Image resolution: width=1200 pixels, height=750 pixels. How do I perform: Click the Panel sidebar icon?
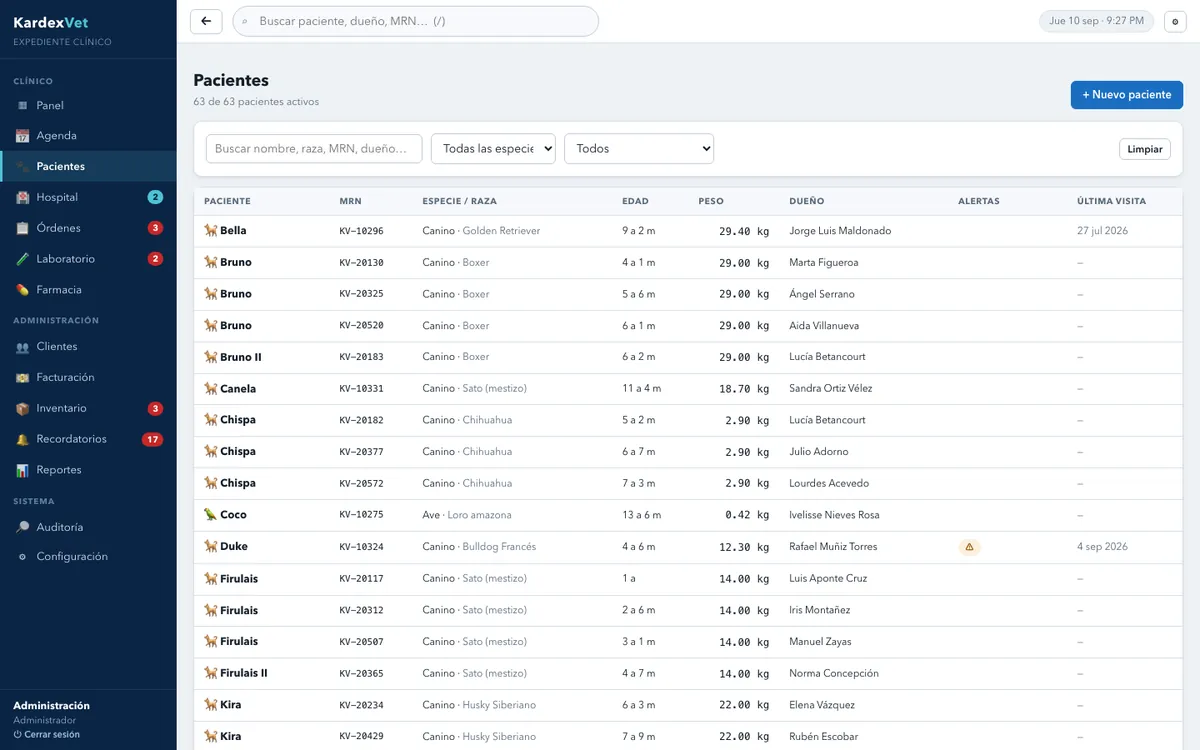(x=23, y=106)
